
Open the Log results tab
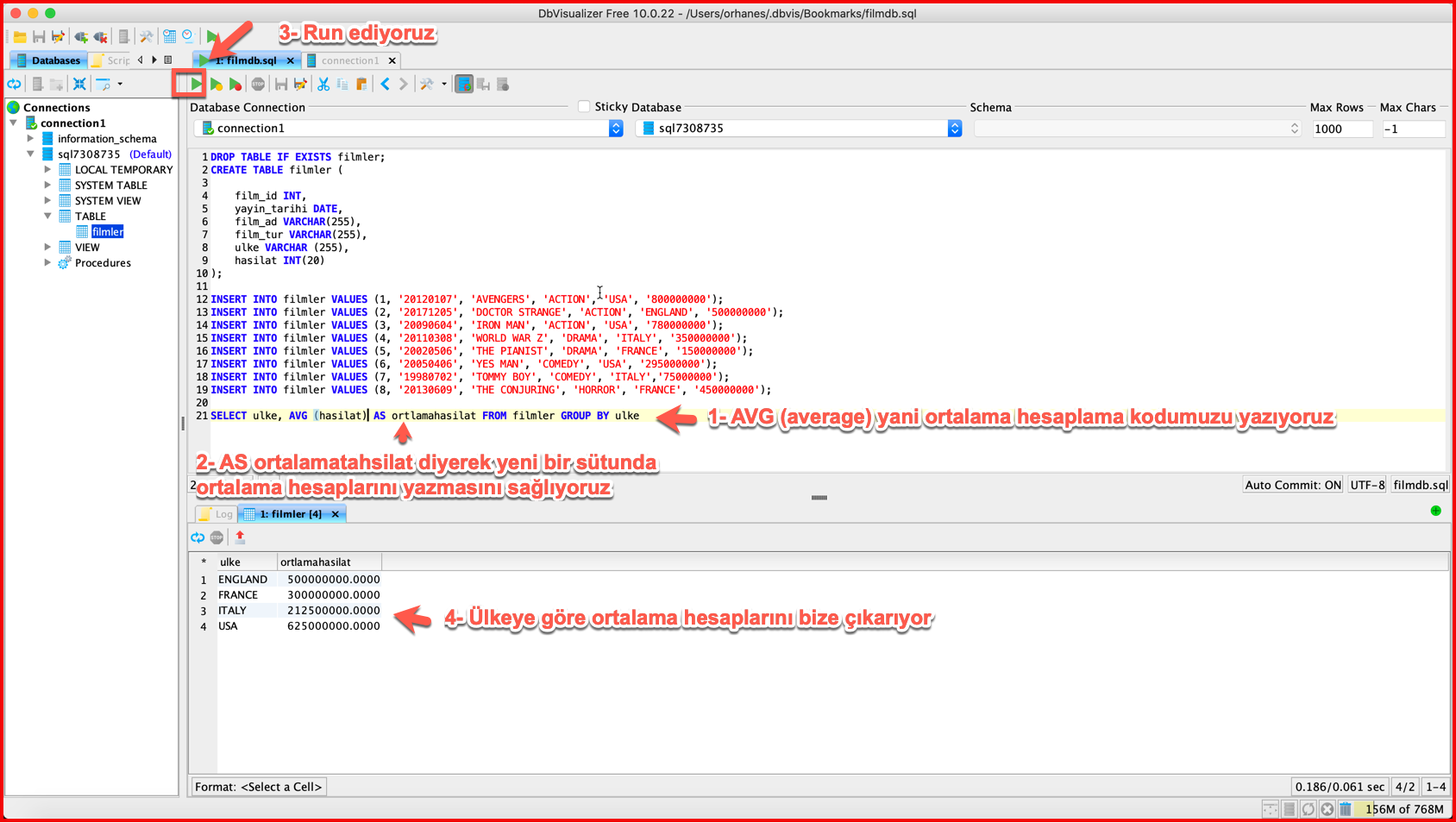tap(217, 513)
